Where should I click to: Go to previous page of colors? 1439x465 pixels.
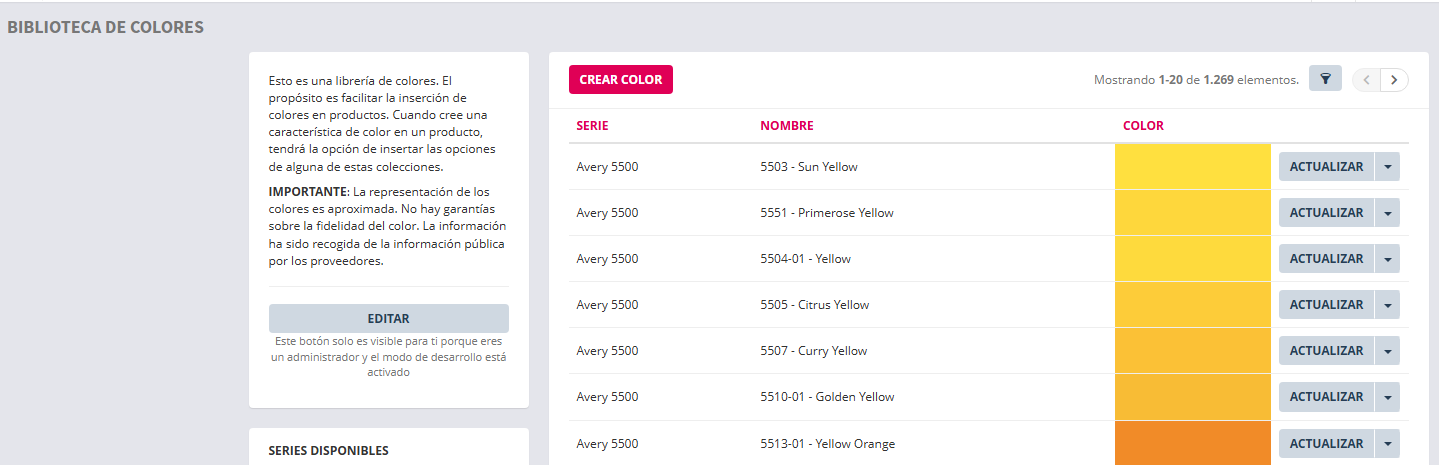(1366, 80)
